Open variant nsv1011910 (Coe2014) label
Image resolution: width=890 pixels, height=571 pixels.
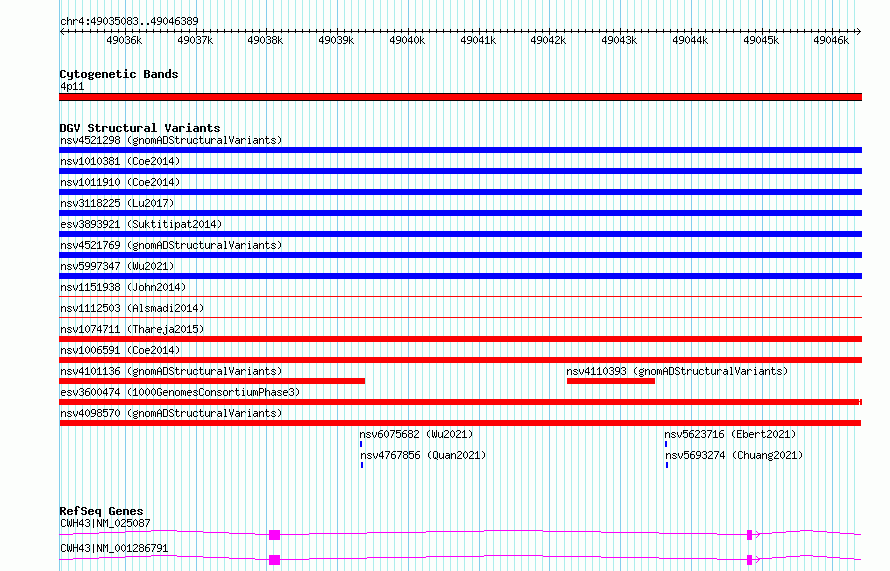point(120,182)
